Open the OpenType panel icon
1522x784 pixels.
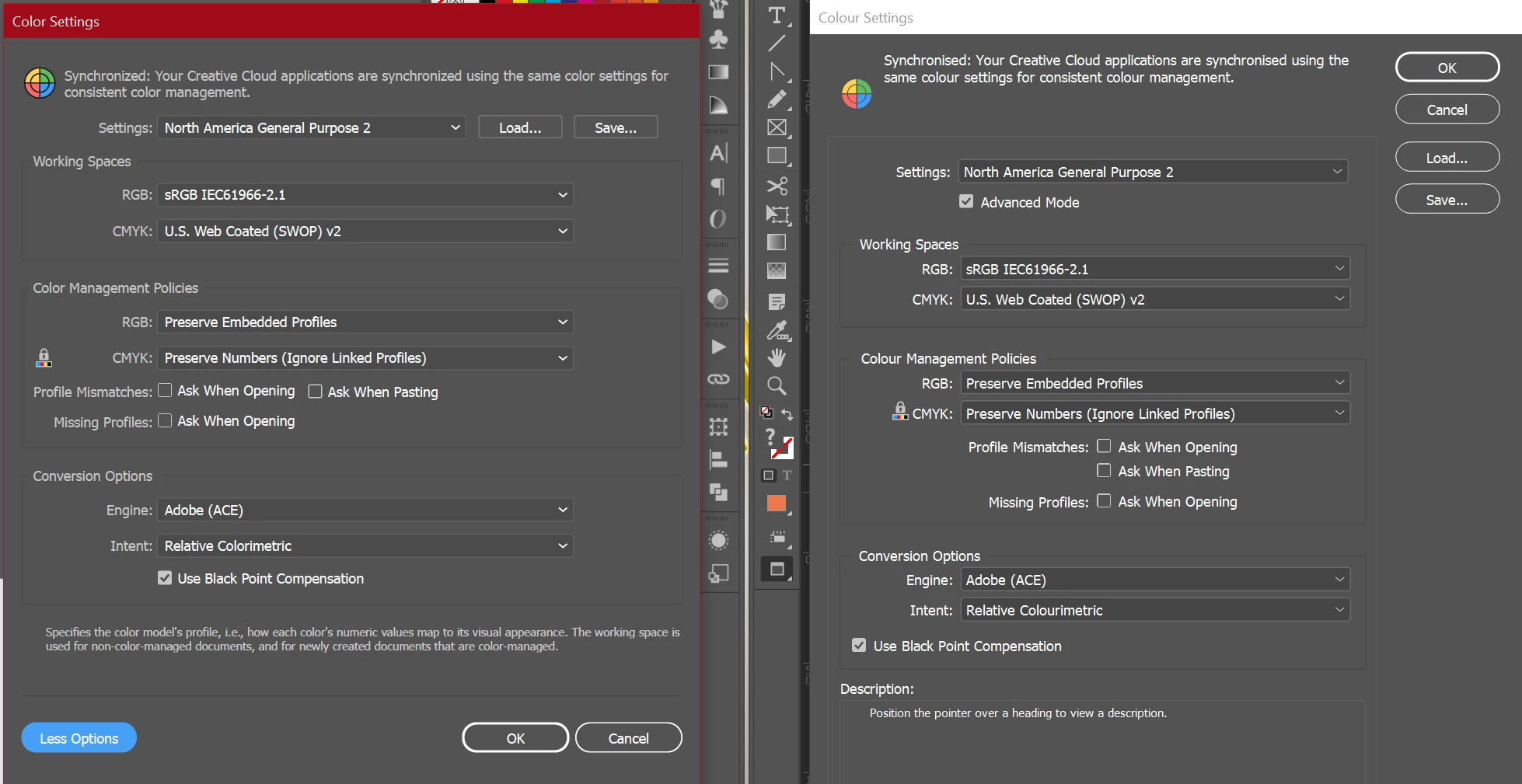pos(719,219)
